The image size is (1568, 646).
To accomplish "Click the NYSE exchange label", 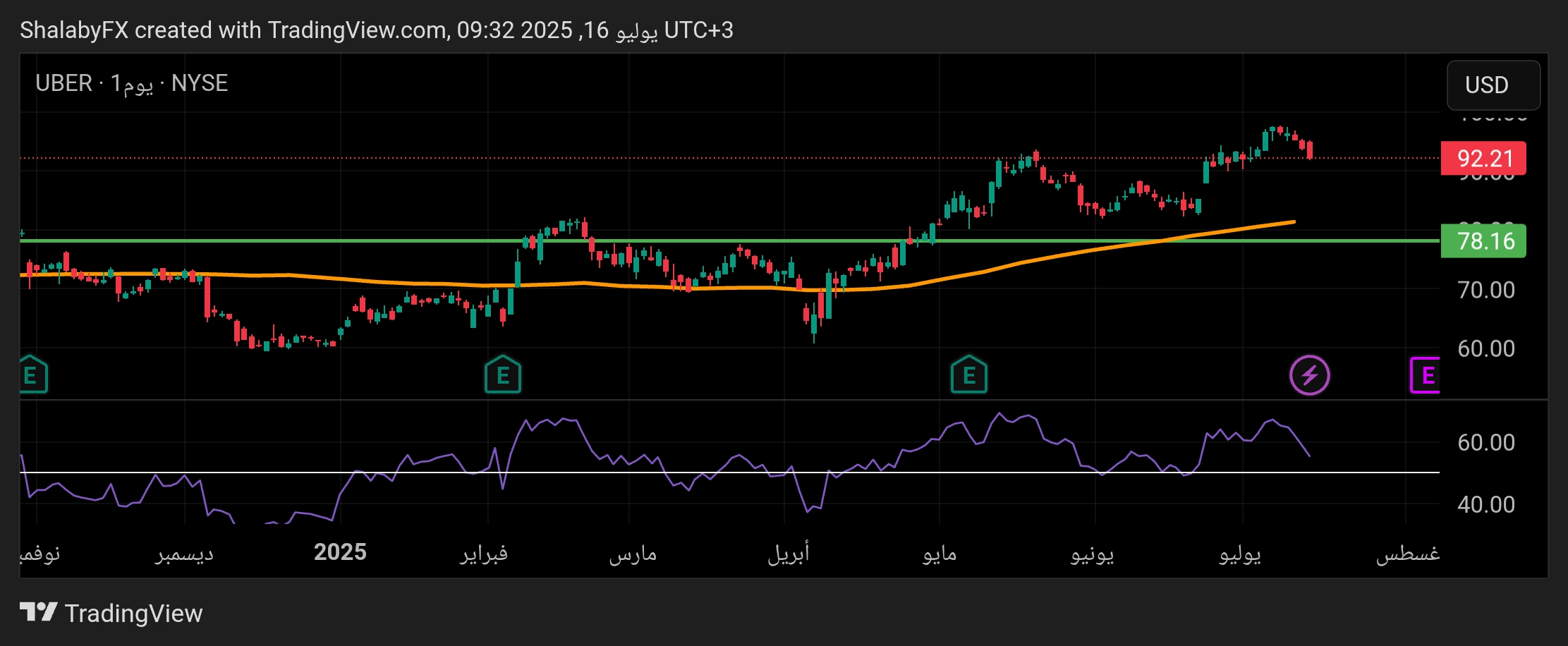I will 200,83.
